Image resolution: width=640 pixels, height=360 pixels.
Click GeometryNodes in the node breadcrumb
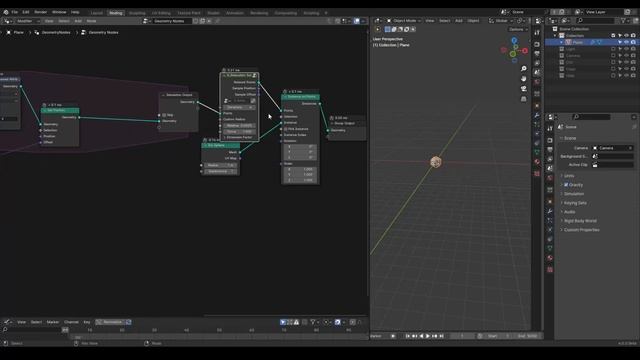pyautogui.click(x=56, y=32)
